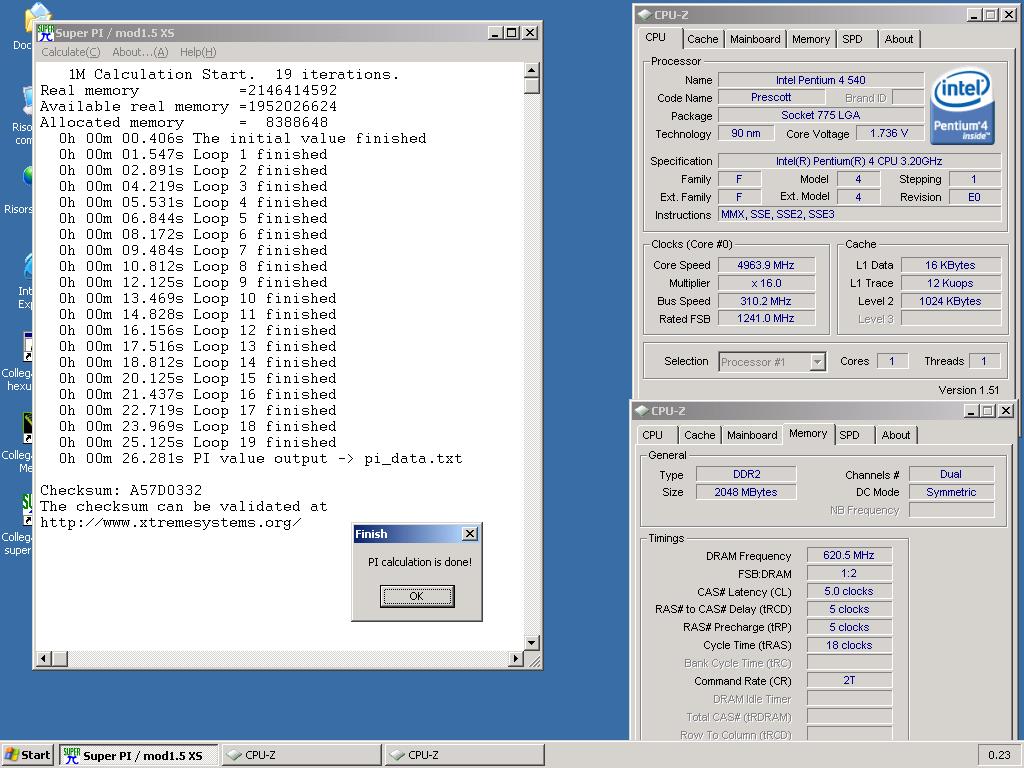Click the top CPU-Z window title icon
The image size is (1024, 768).
click(645, 14)
